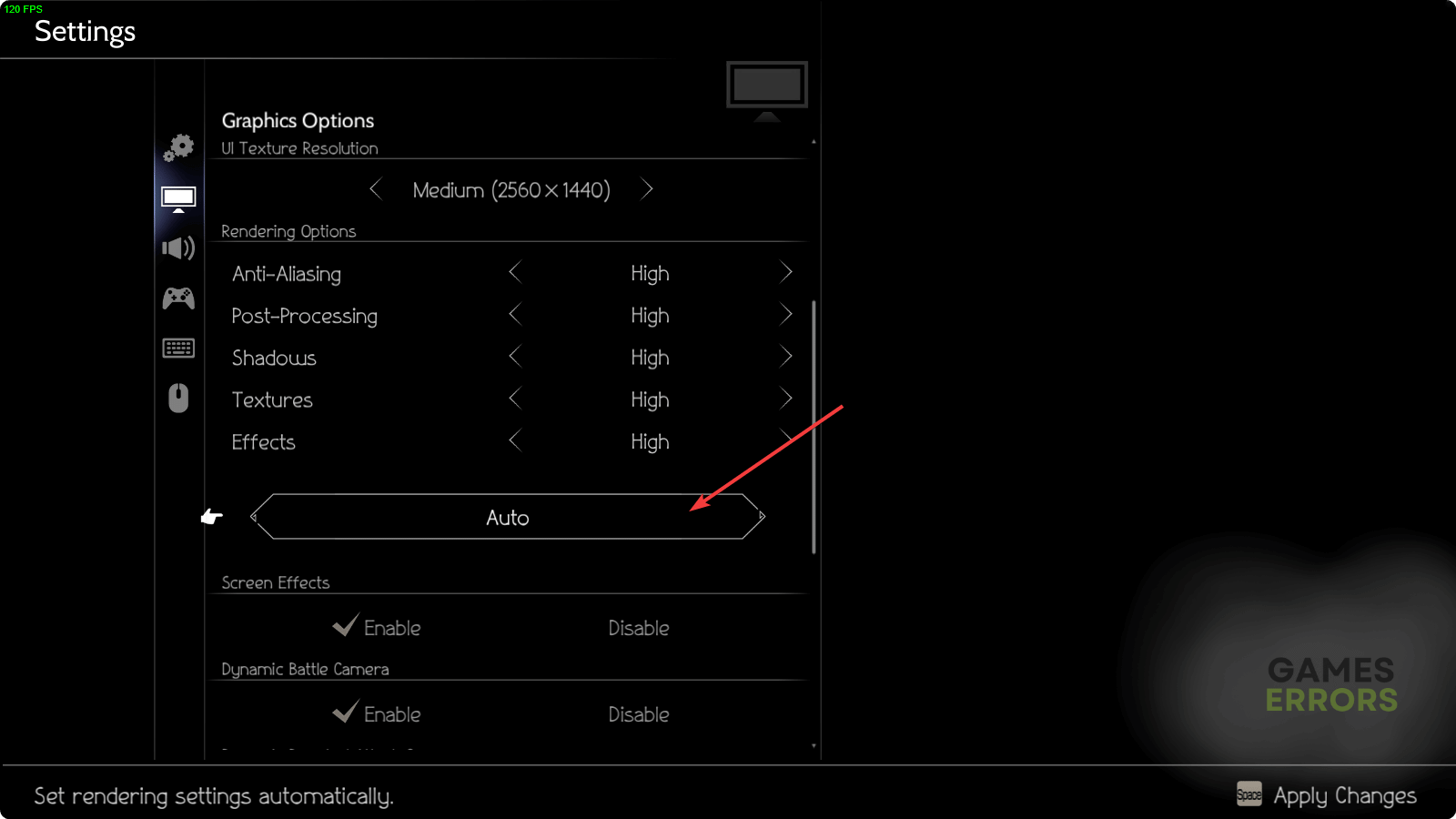Select the graphics monitor category icon

pos(178,198)
